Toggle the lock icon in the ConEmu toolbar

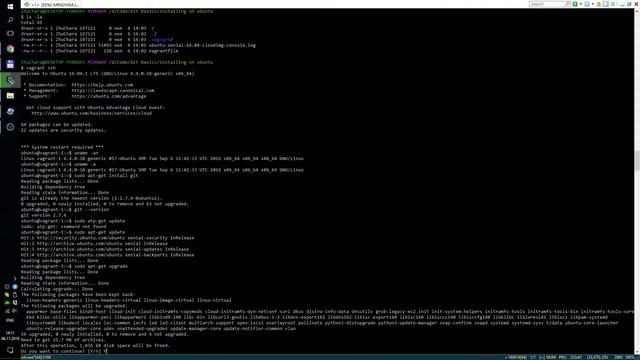coord(598,4)
